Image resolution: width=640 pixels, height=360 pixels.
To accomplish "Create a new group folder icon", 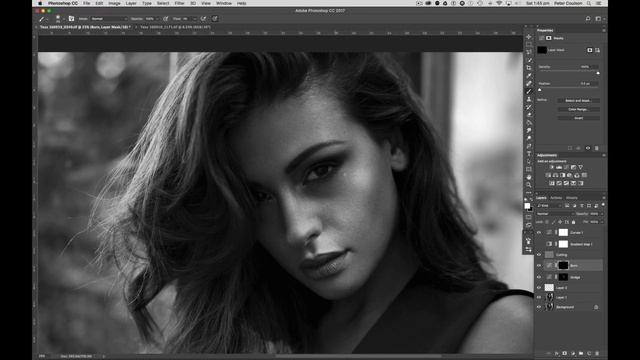I will tap(581, 353).
